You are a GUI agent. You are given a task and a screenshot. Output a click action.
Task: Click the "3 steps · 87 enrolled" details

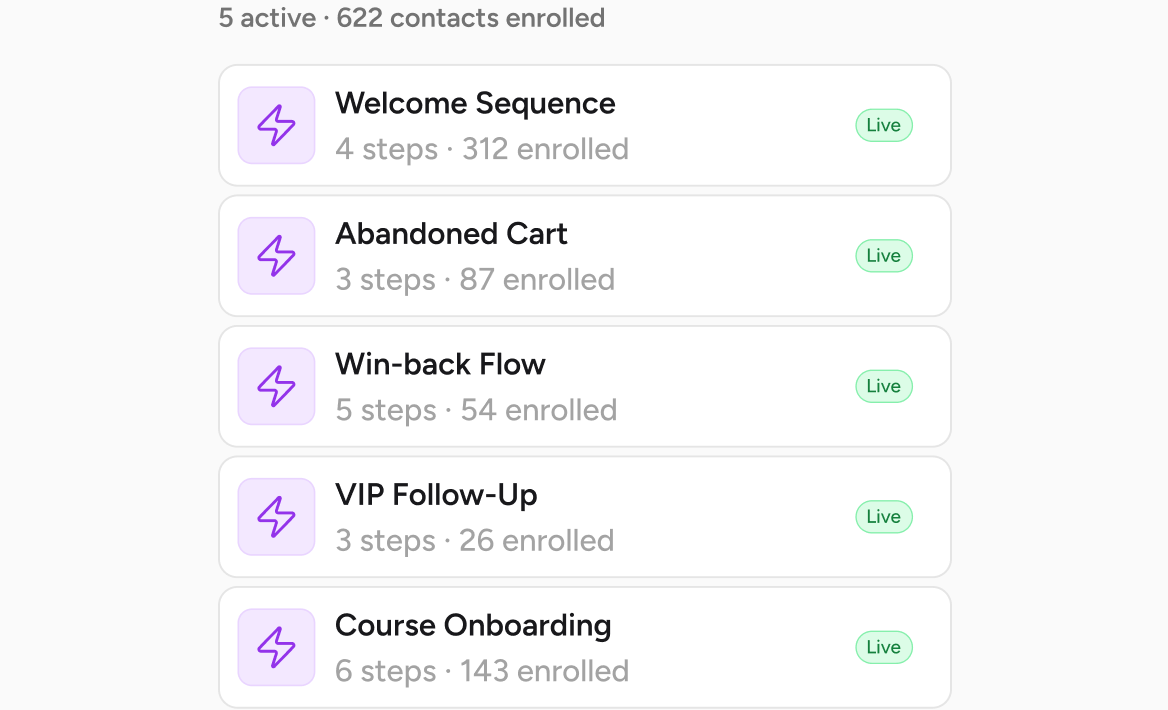[x=475, y=280]
